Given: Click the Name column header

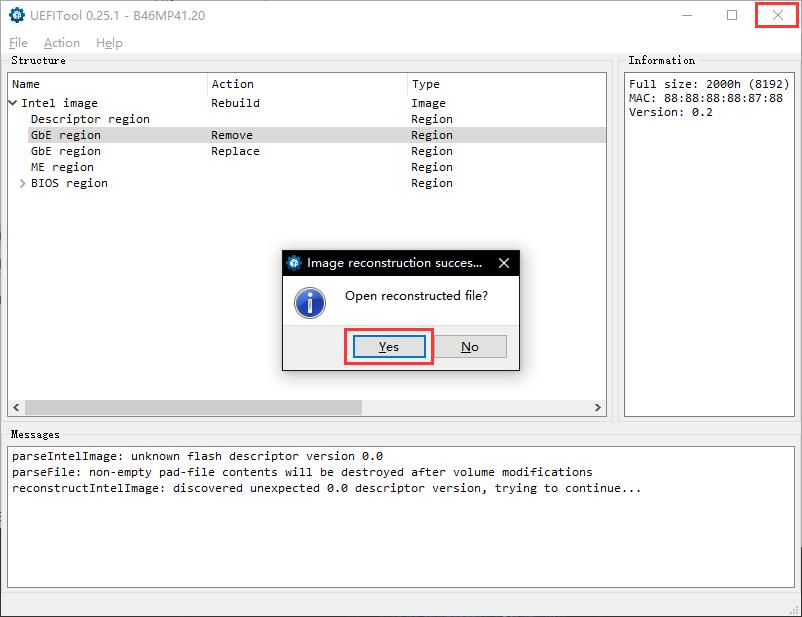Looking at the screenshot, I should point(100,83).
